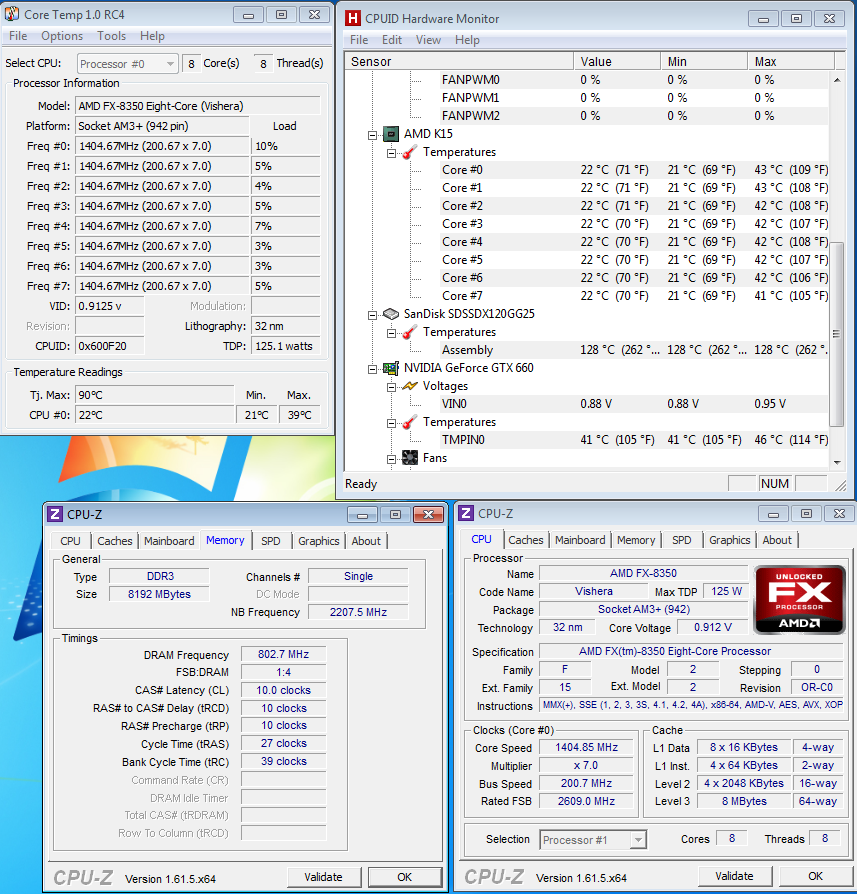The height and width of the screenshot is (894, 857).
Task: Maximize the Core Temp window
Action: coord(281,15)
